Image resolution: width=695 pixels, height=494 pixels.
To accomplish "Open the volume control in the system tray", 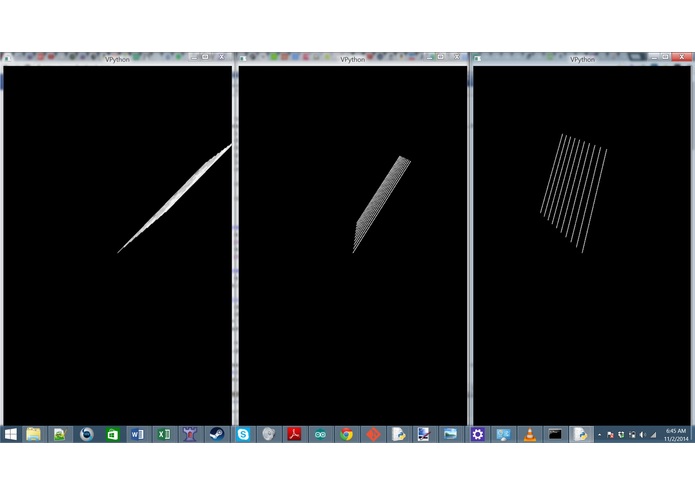I will pos(643,435).
